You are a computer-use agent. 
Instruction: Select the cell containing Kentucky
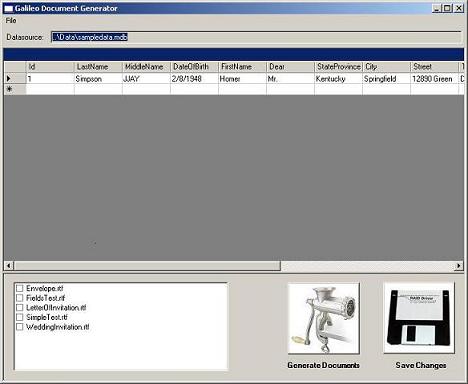click(338, 79)
